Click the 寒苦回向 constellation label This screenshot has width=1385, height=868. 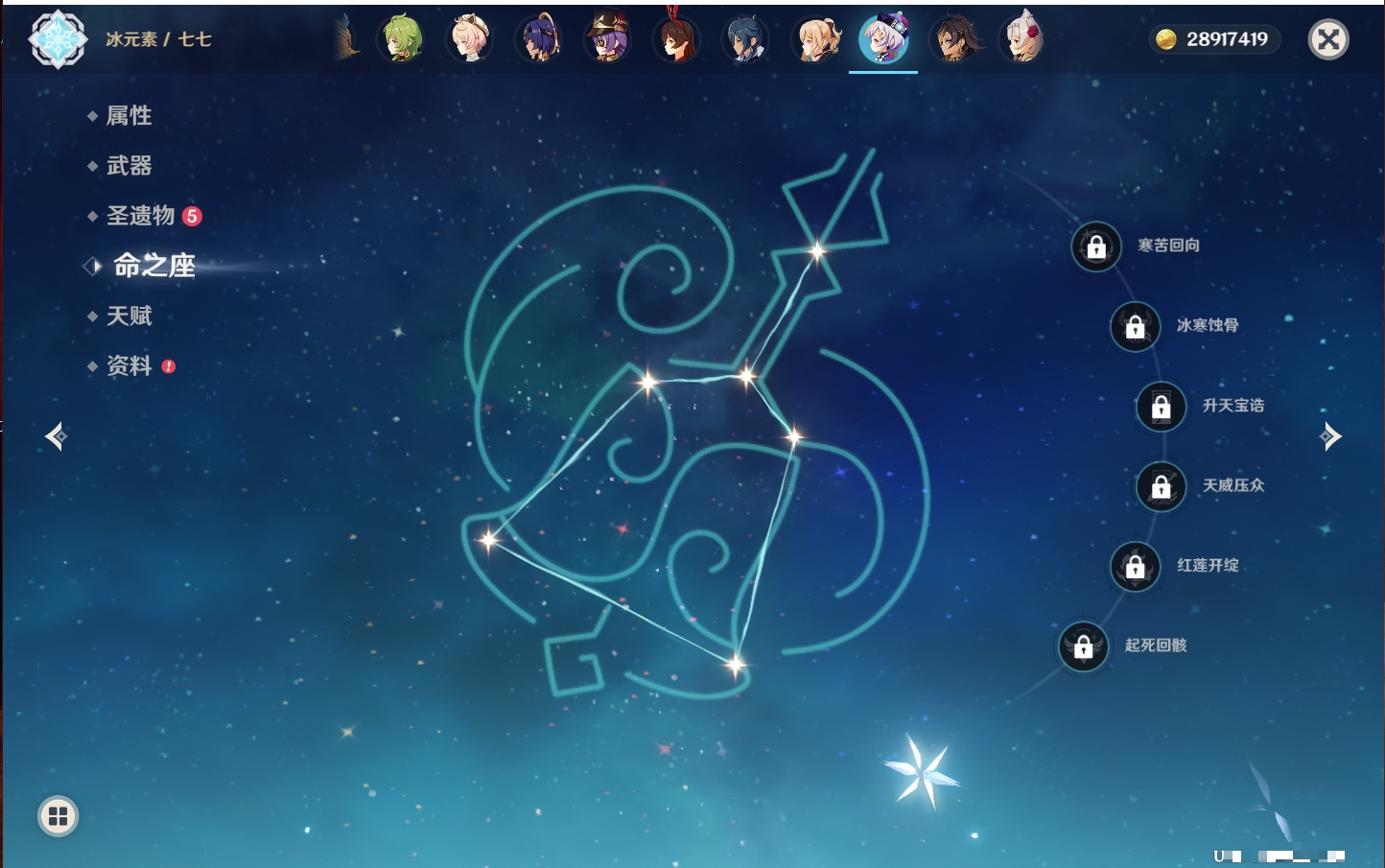pyautogui.click(x=1168, y=246)
